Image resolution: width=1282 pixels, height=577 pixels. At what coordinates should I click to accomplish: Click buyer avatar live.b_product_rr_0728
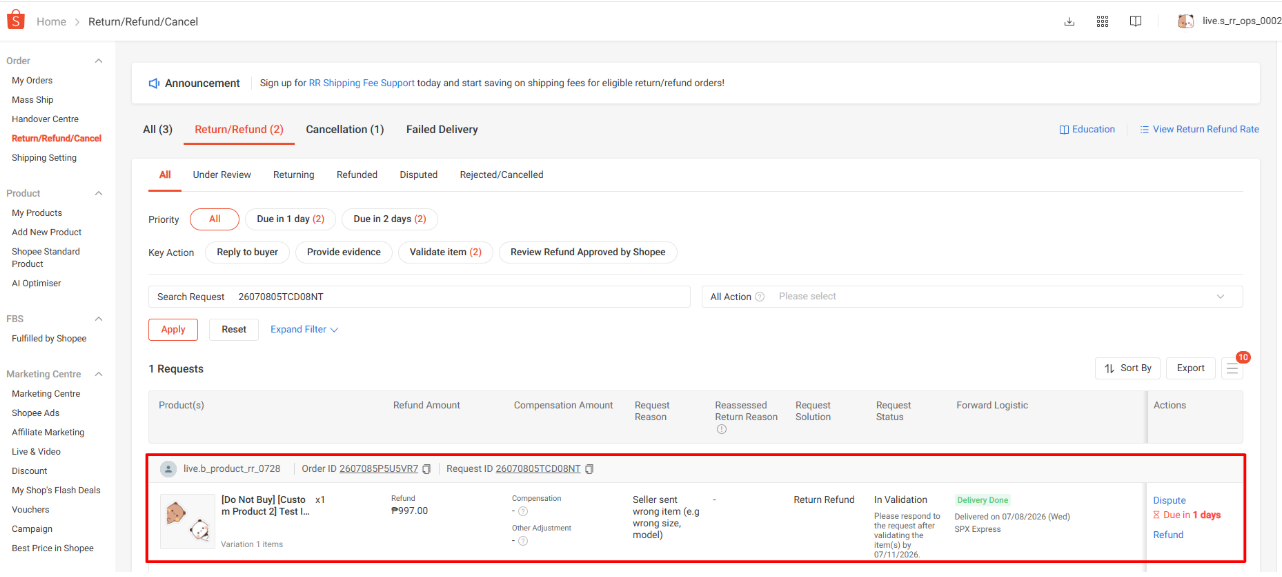pyautogui.click(x=169, y=469)
